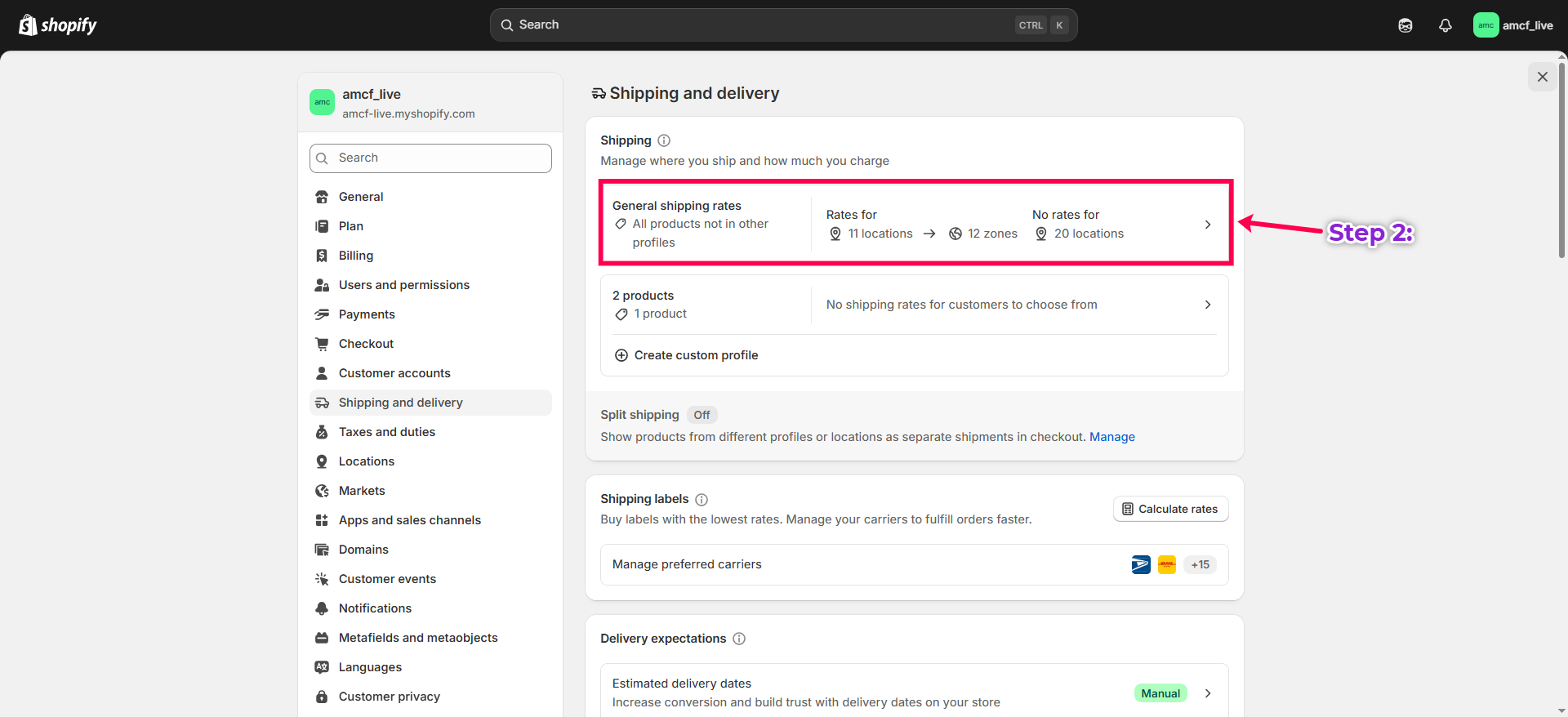Screen dimensions: 1568x717
Task: Open Estimated delivery dates chevron
Action: pos(1208,693)
